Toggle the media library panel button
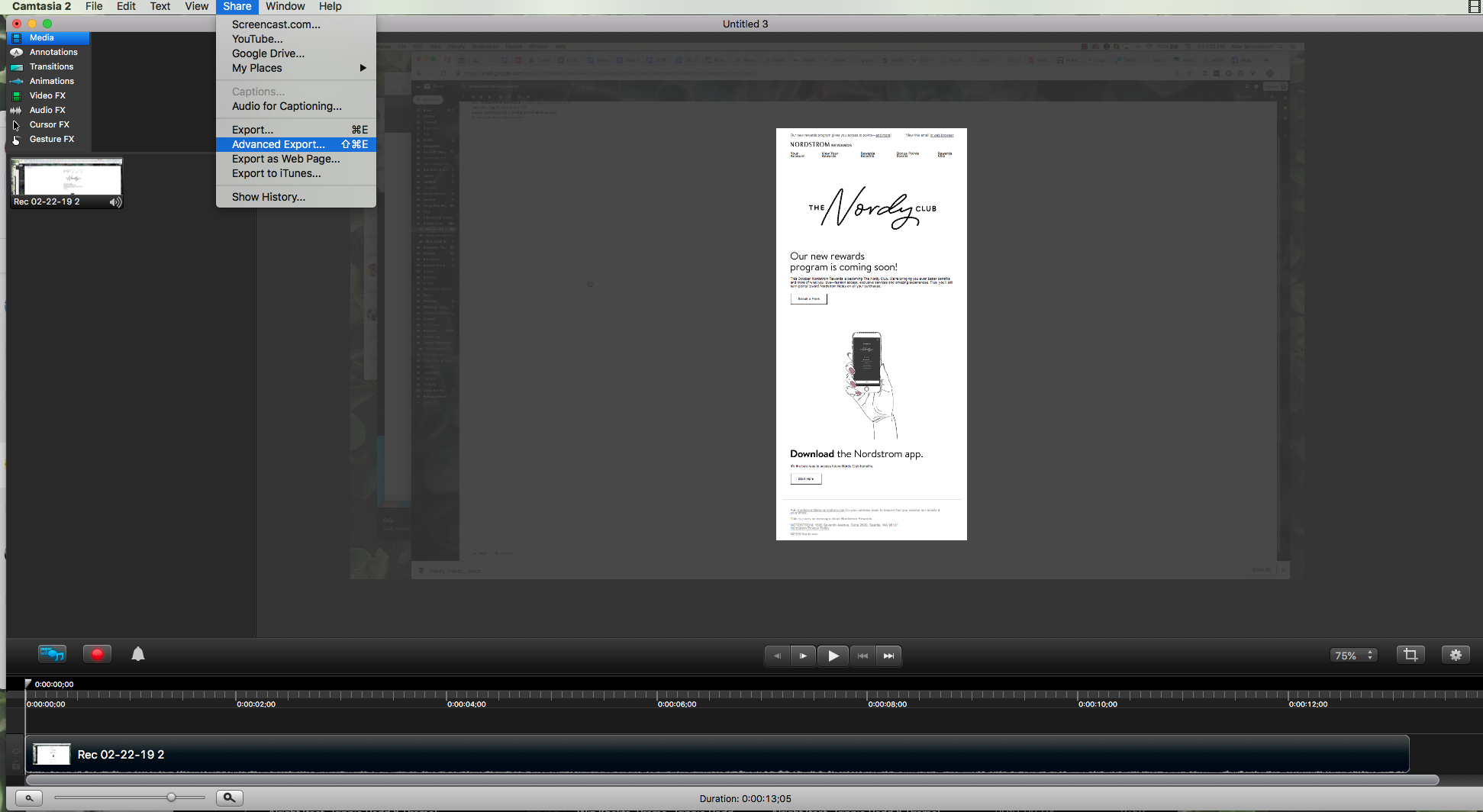1483x812 pixels. [x=52, y=654]
